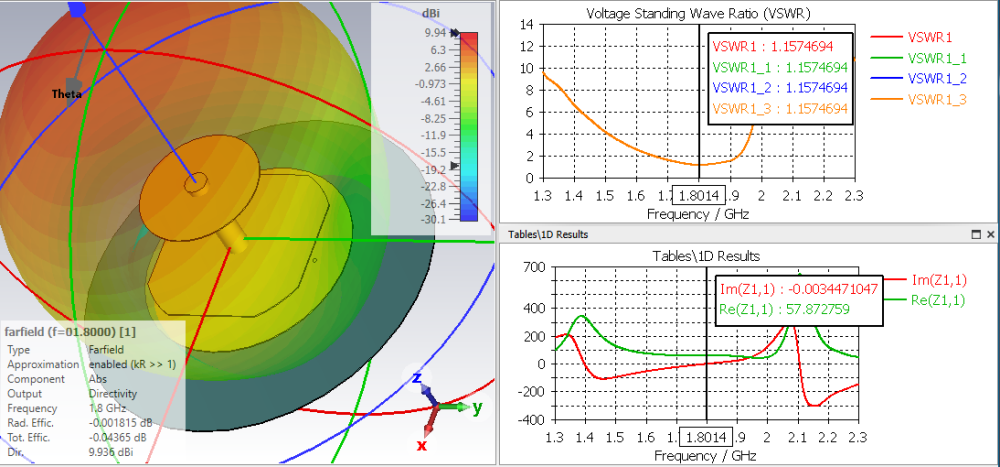Viewport: 1000px width, 467px height.
Task: Click the lower arrow marker on dBi color bar
Action: click(x=454, y=165)
